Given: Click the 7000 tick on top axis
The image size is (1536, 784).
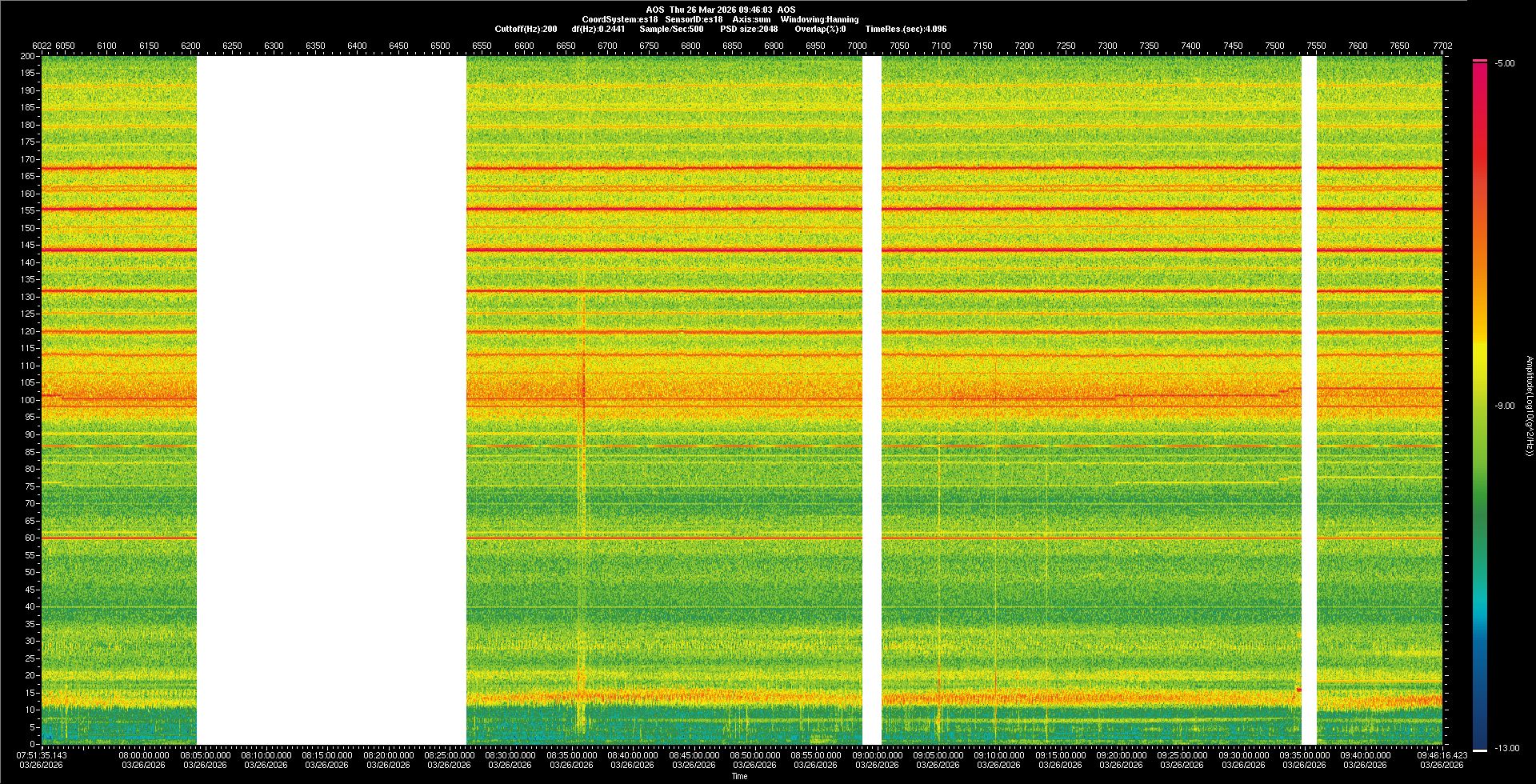Looking at the screenshot, I should tap(857, 46).
